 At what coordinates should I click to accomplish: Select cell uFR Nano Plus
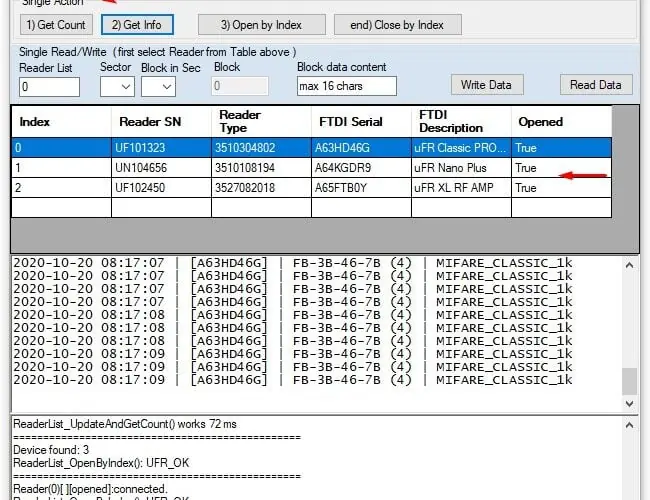[x=461, y=168]
